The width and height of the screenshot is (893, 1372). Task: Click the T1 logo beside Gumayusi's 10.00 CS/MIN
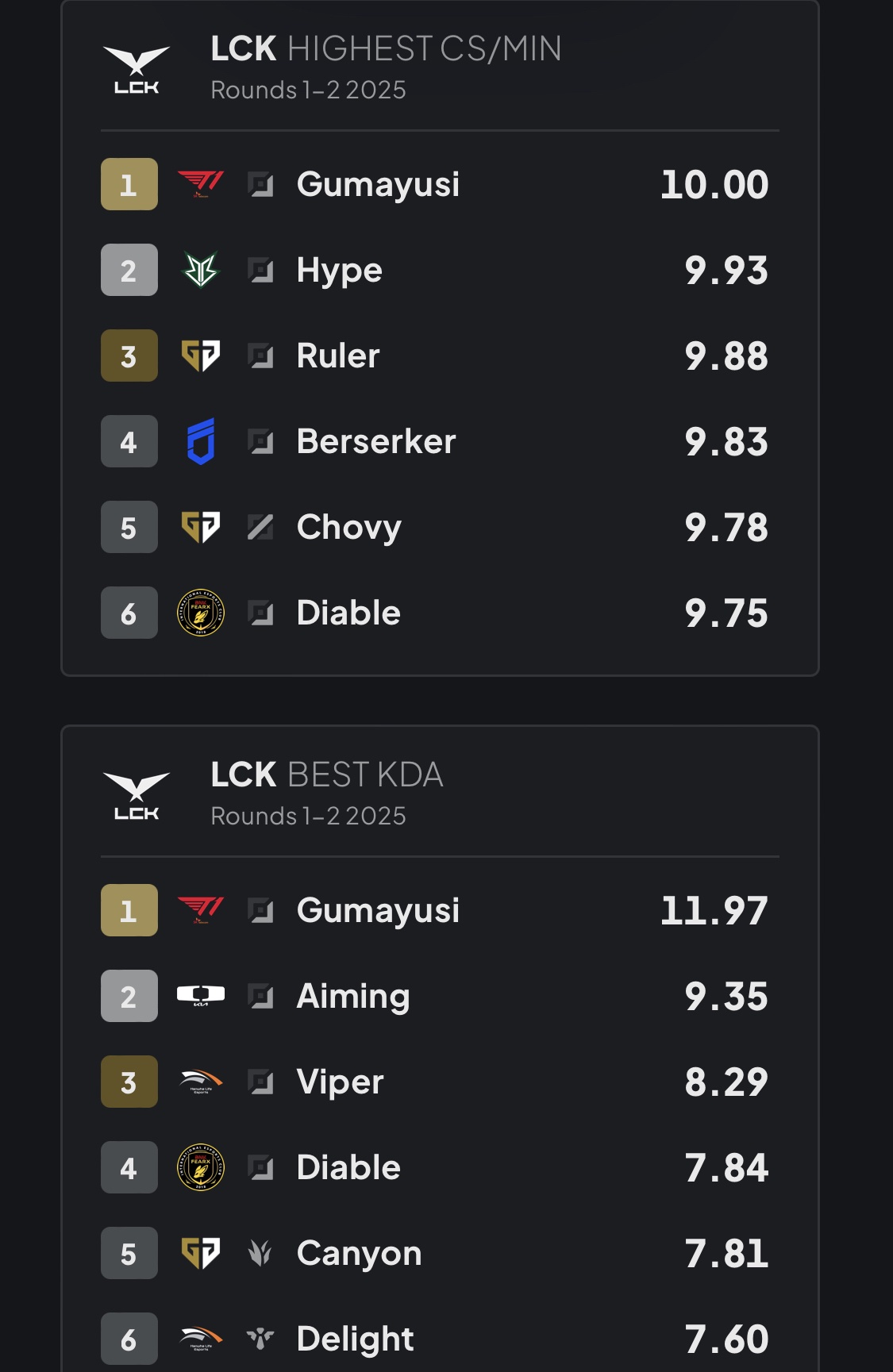[201, 184]
